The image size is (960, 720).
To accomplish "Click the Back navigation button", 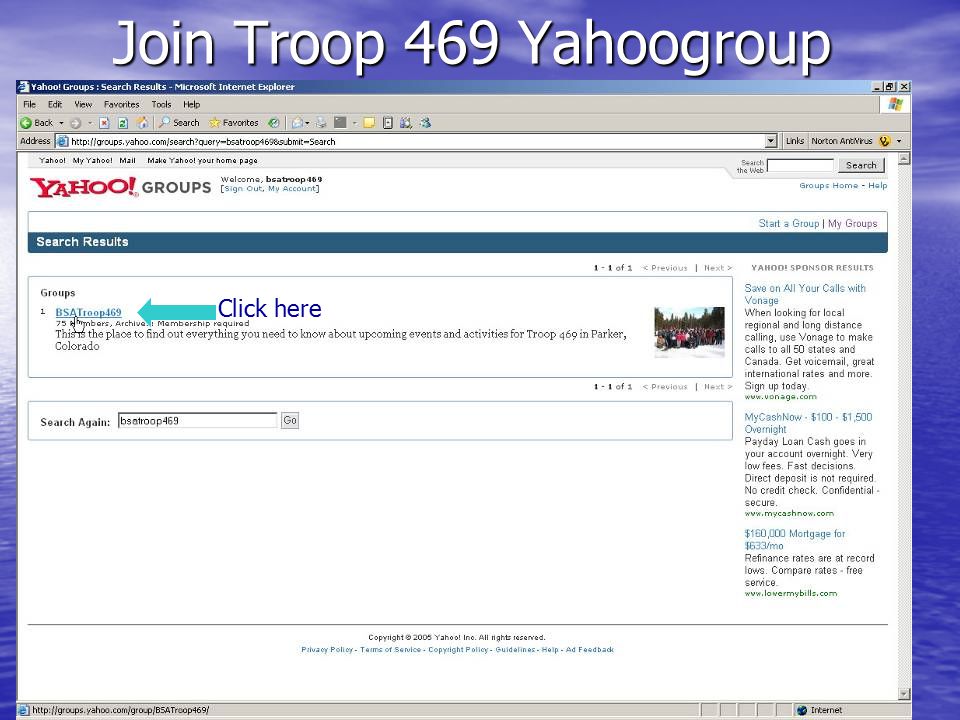I will pyautogui.click(x=37, y=123).
